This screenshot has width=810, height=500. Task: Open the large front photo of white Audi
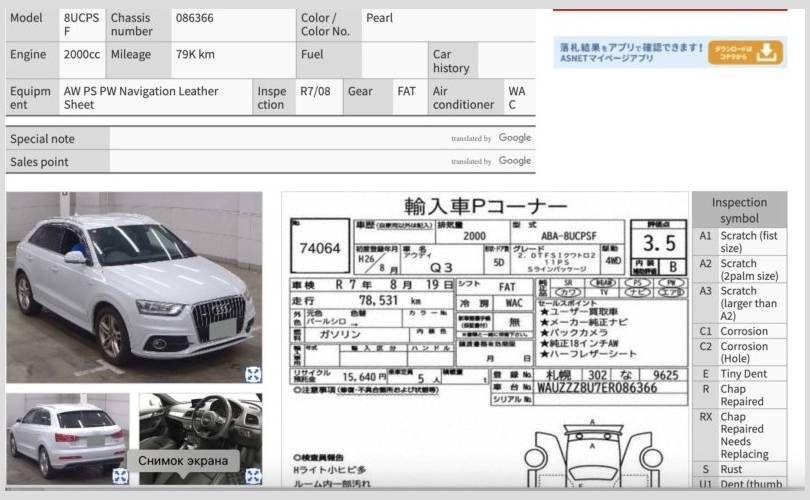[134, 286]
